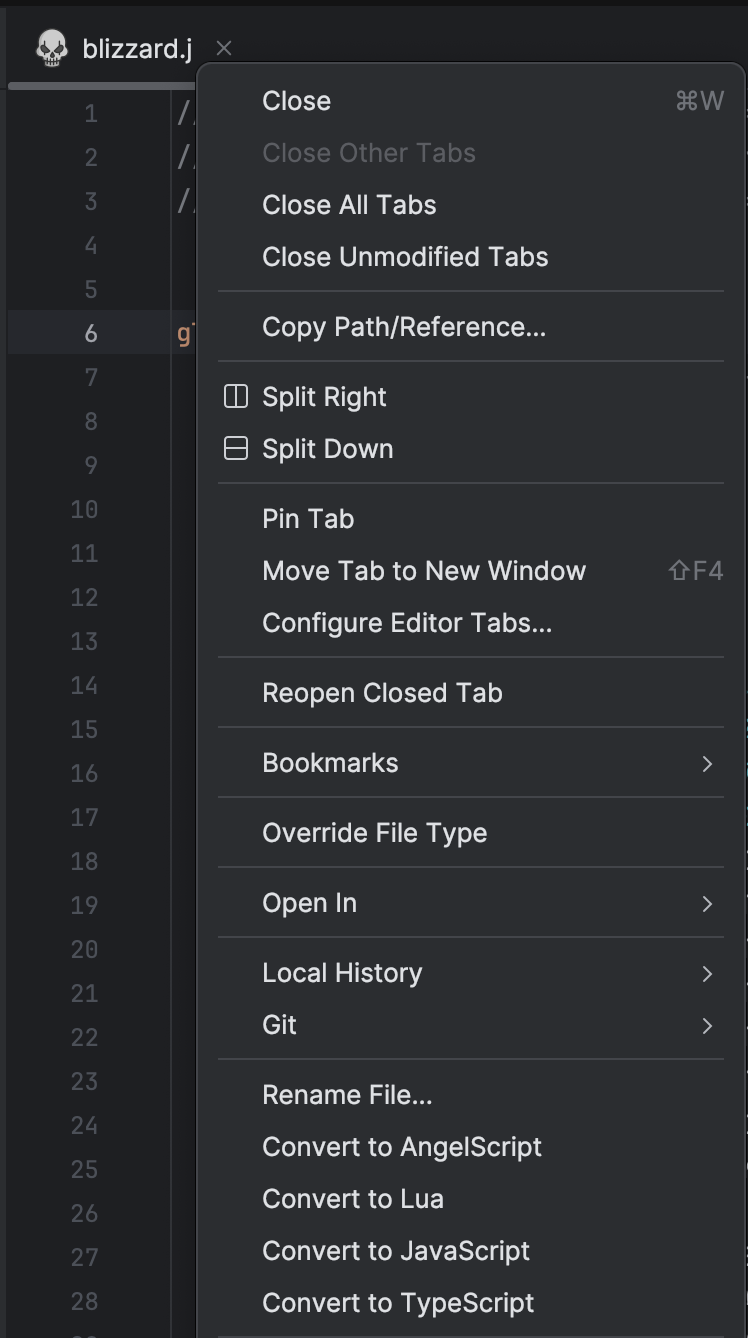
Task: Click the skull file icon on blizzard.j tab
Action: coord(52,48)
